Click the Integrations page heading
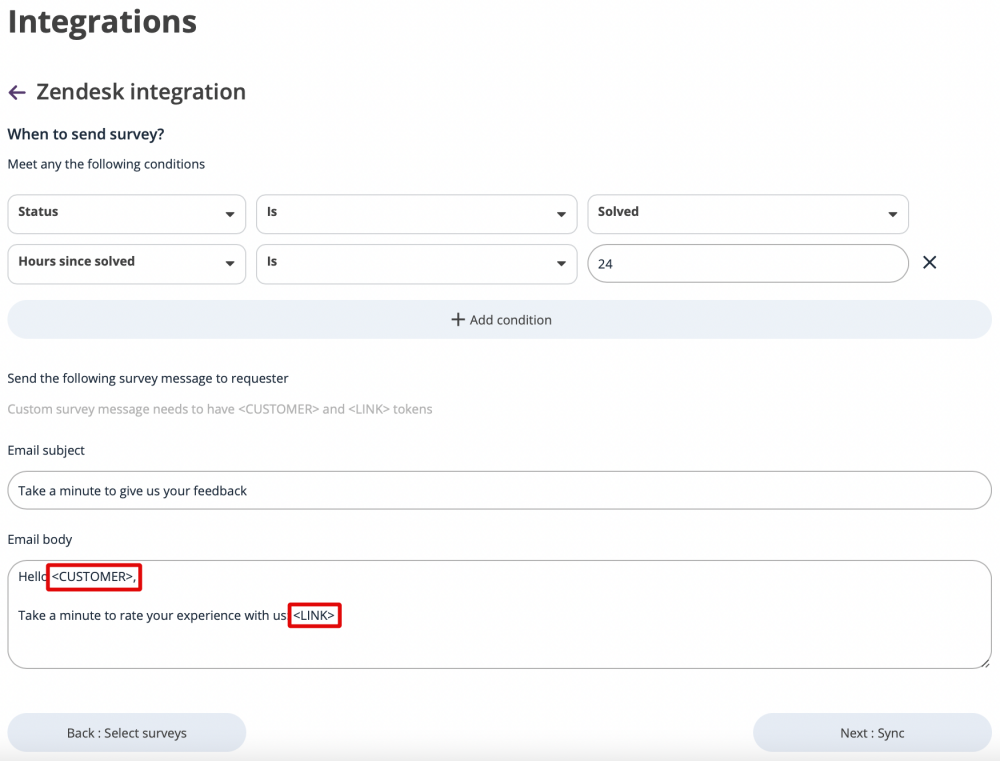This screenshot has height=761, width=1000. click(102, 22)
